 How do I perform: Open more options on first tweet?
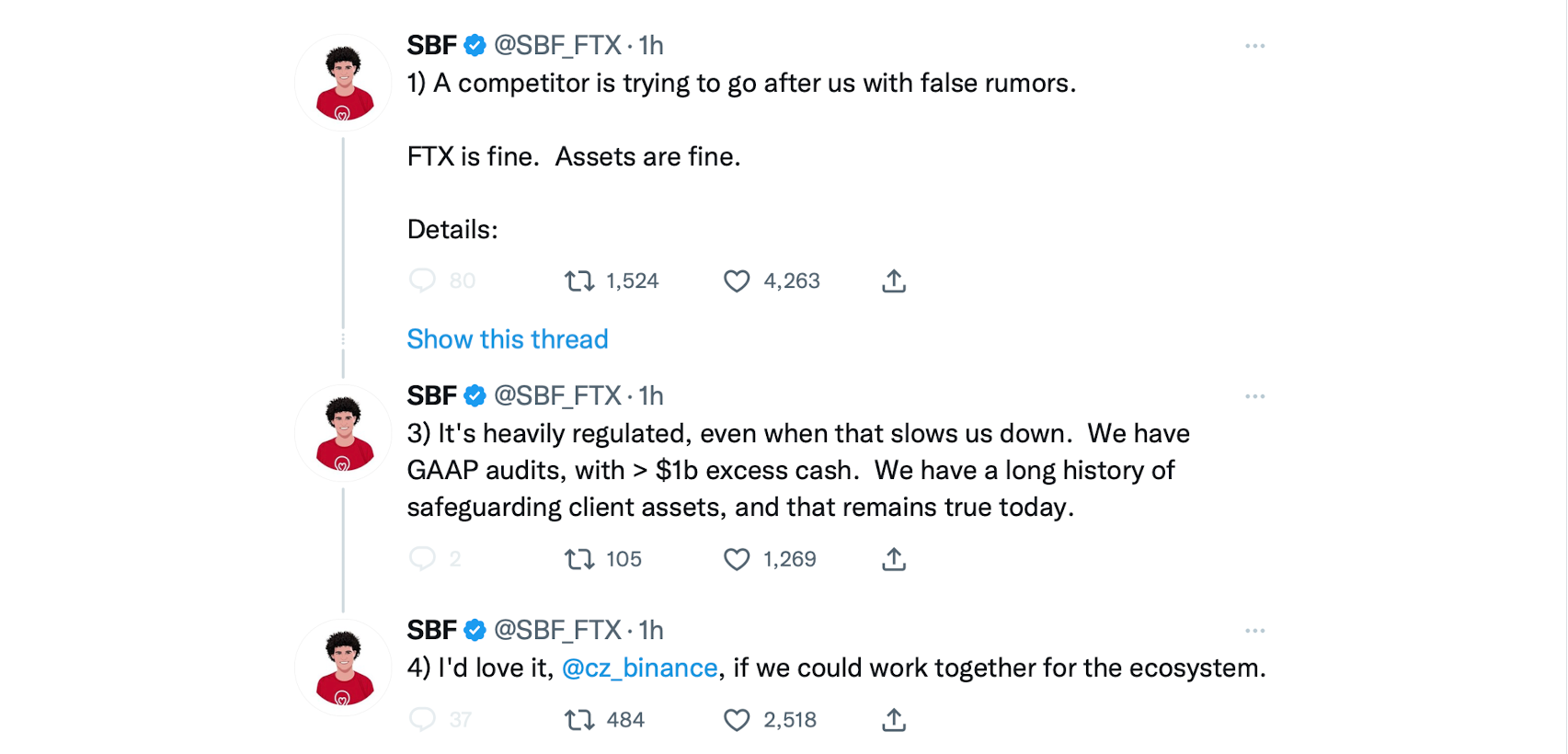point(1255,46)
